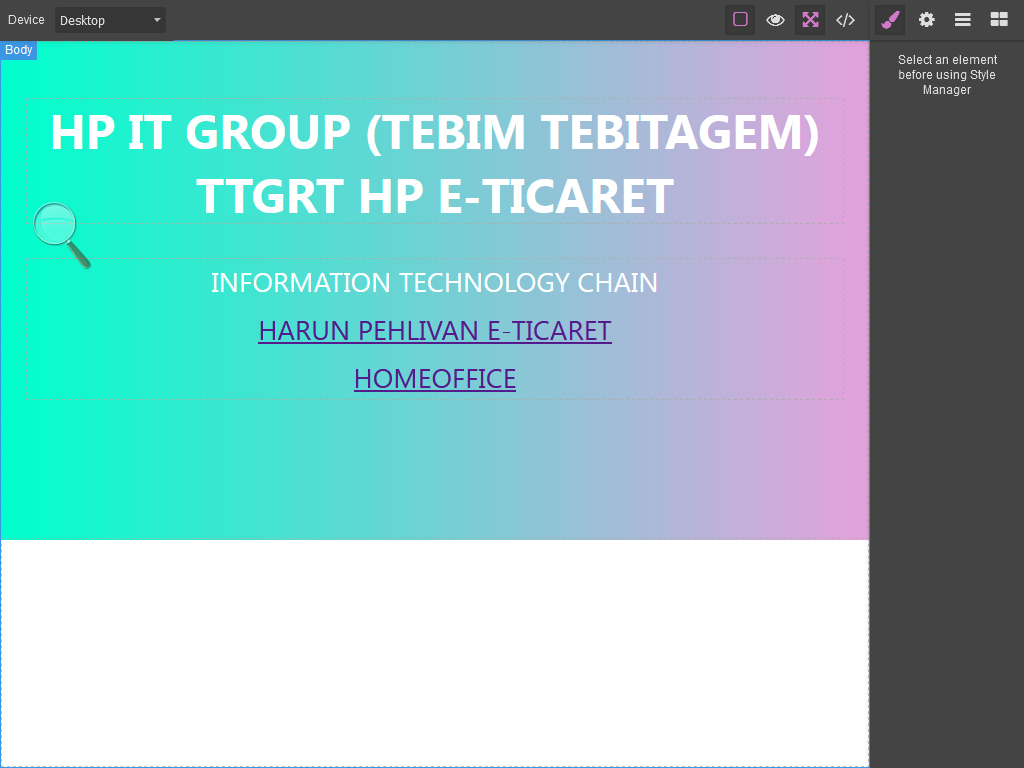Select the HP IT GROUP heading
The image size is (1024, 768).
click(434, 163)
